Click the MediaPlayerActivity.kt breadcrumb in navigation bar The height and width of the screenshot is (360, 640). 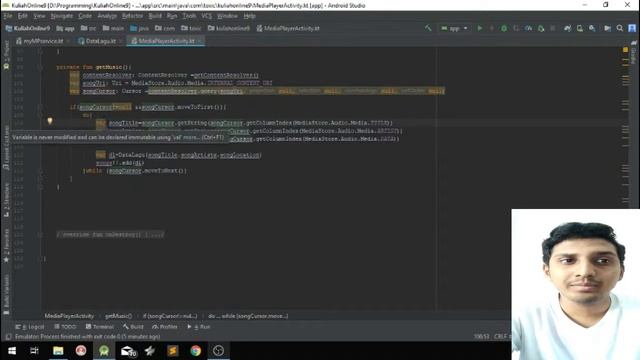[288, 28]
